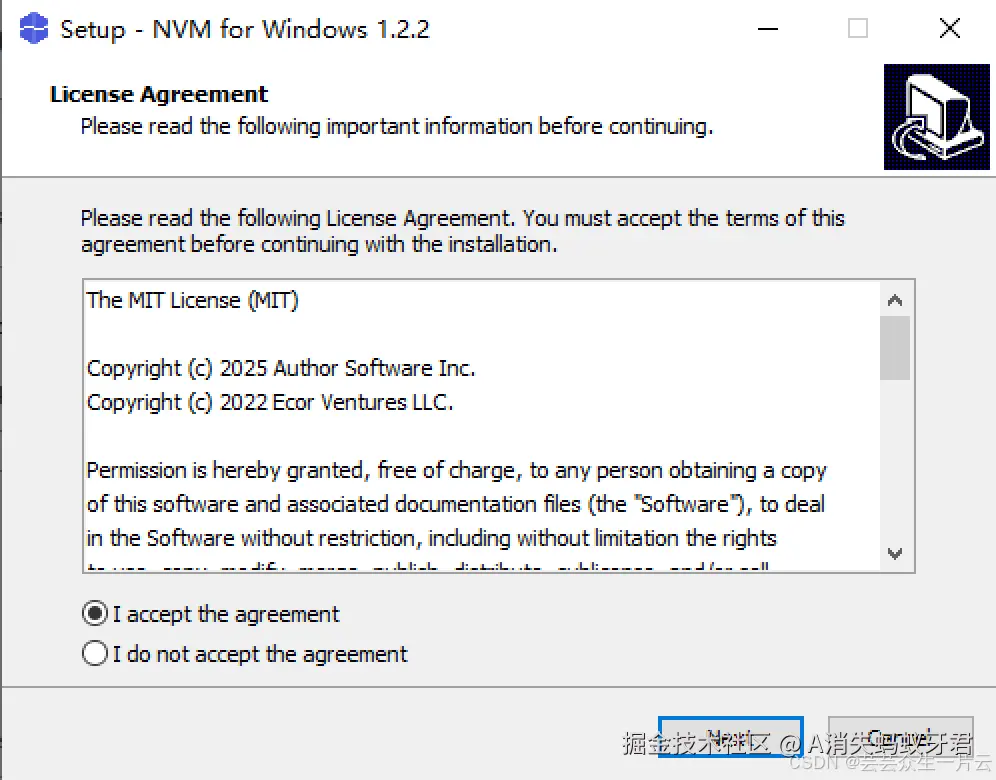996x780 pixels.
Task: Close the NVM Setup window
Action: 950,28
